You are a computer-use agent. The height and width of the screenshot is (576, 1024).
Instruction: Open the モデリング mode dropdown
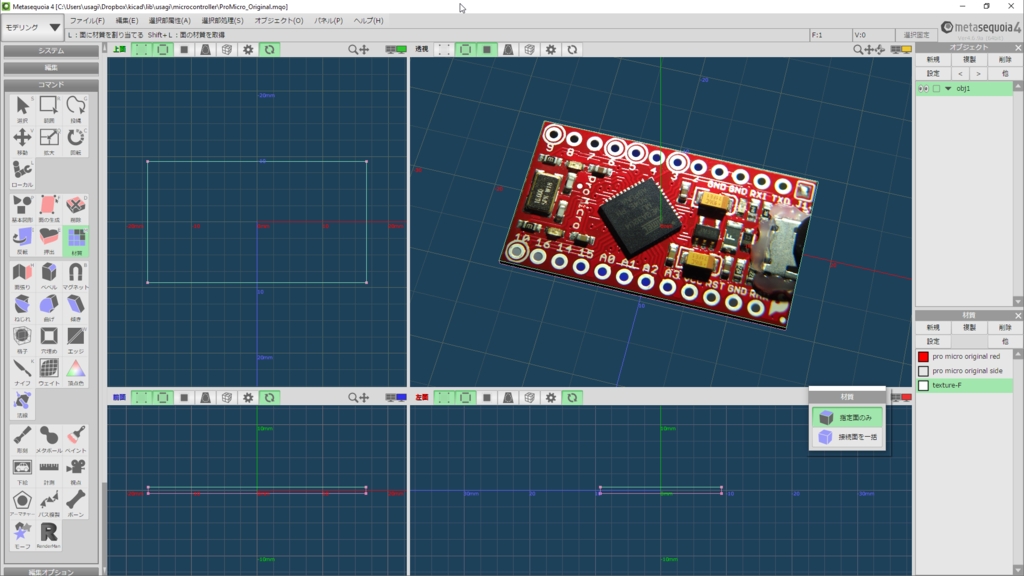pyautogui.click(x=33, y=27)
